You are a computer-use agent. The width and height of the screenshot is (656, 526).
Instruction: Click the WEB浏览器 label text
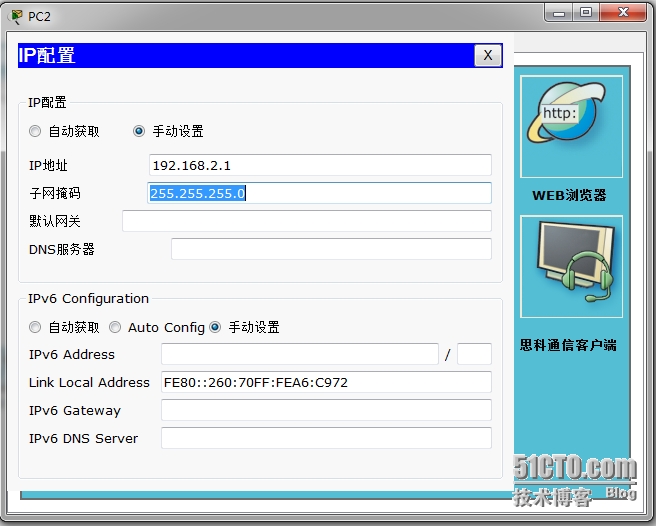click(x=569, y=195)
